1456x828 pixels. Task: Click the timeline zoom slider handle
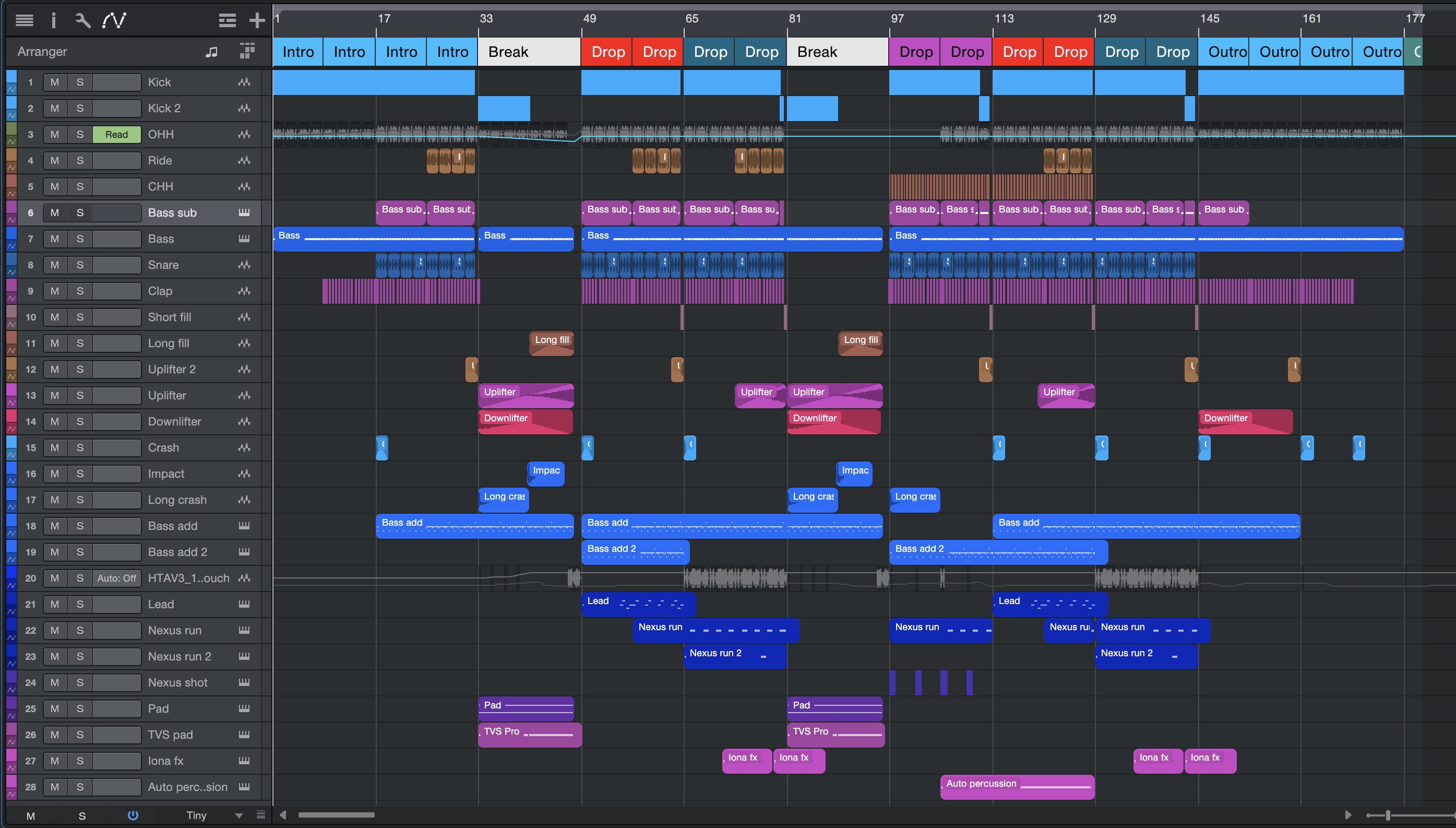tap(1387, 815)
